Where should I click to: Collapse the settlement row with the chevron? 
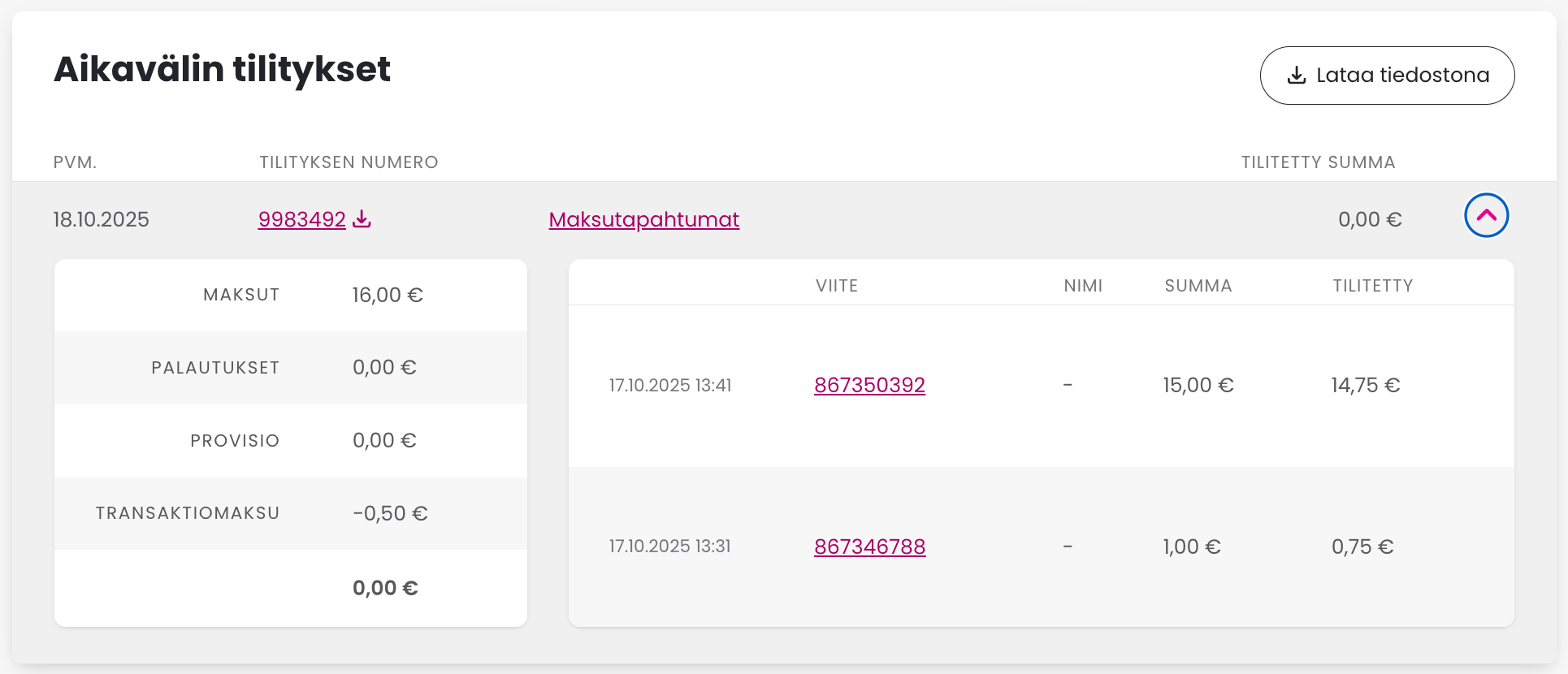pyautogui.click(x=1486, y=215)
